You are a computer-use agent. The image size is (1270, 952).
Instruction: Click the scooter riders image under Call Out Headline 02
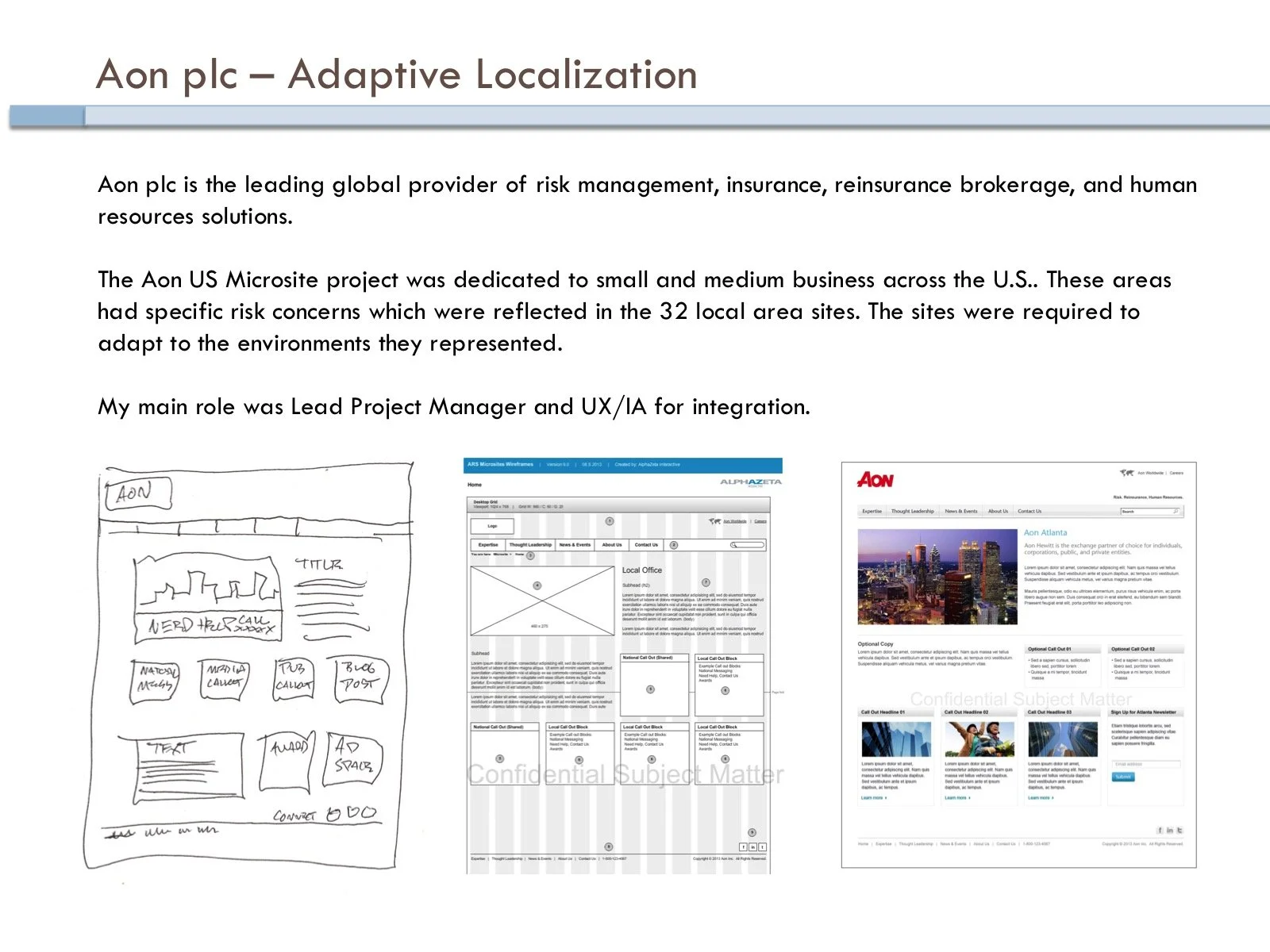point(979,739)
